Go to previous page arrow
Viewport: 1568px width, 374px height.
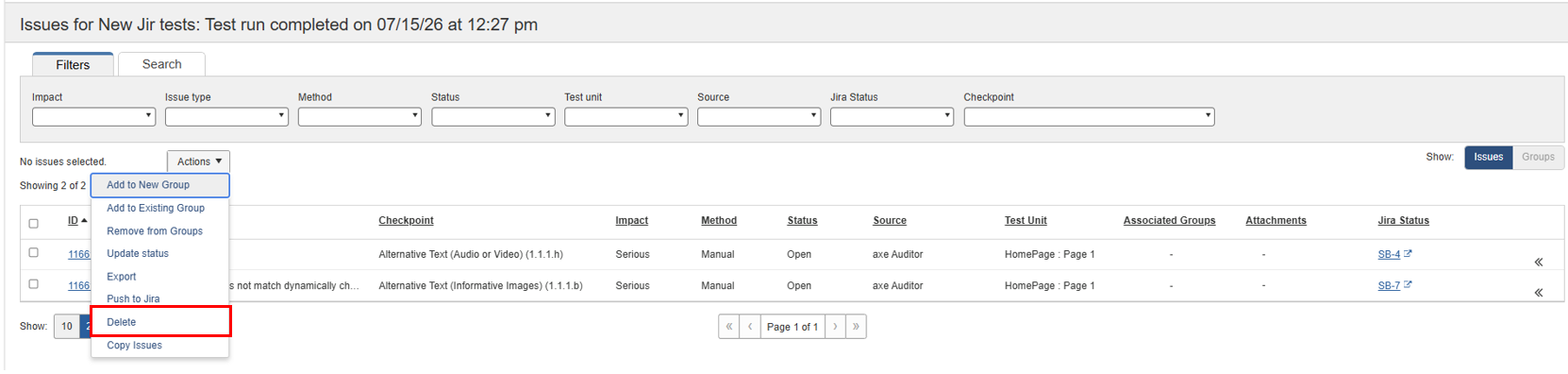(750, 327)
